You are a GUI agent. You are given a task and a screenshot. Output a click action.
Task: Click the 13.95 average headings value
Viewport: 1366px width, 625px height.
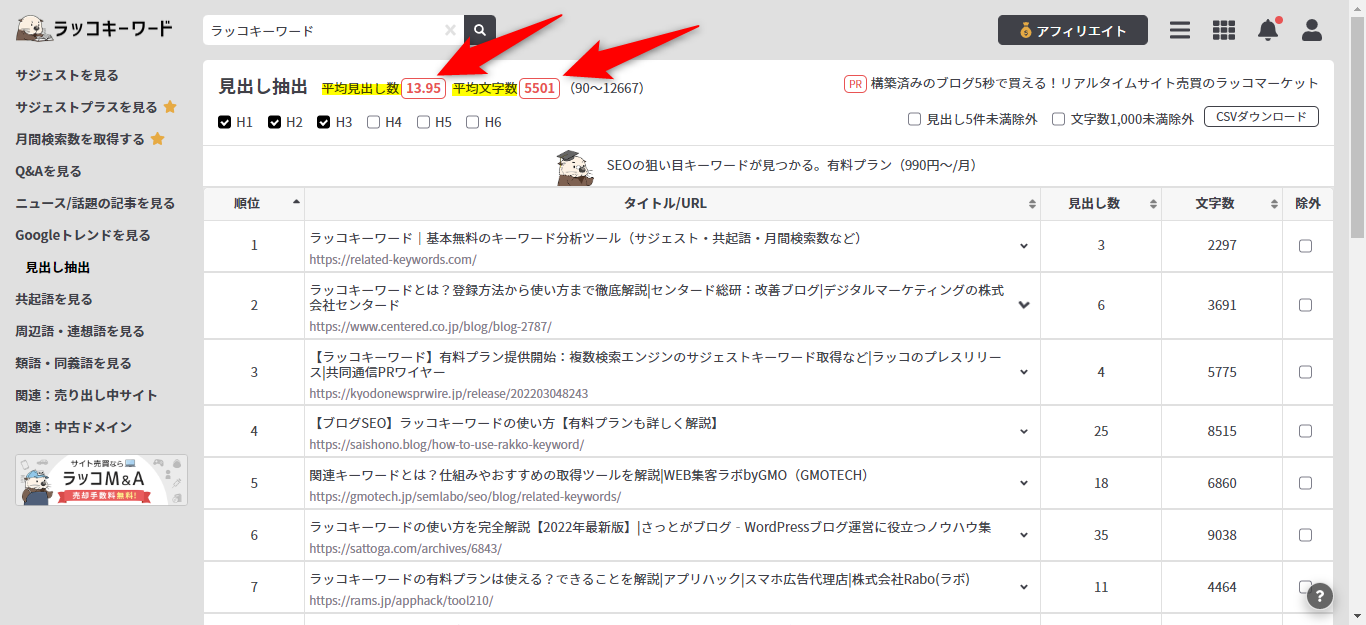point(424,88)
